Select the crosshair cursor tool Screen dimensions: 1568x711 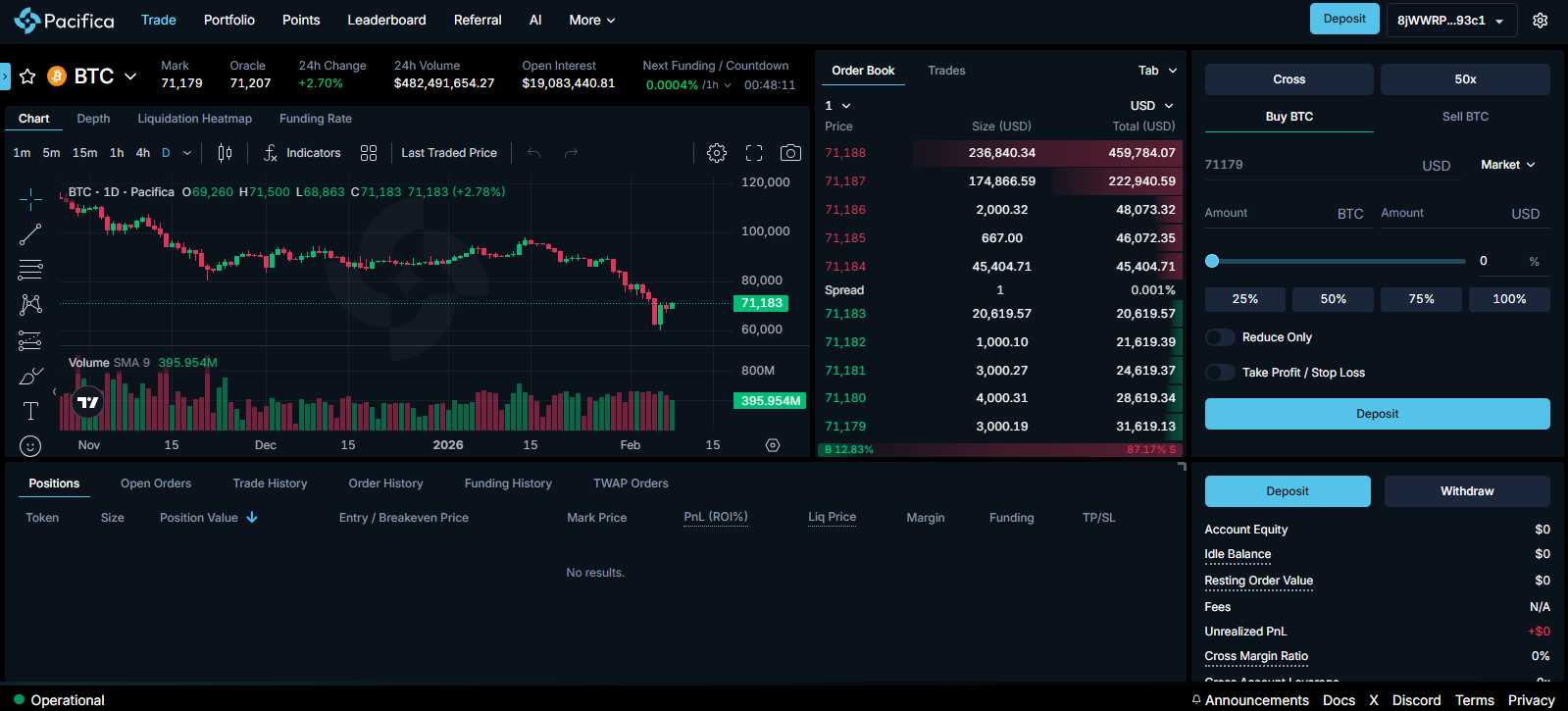[30, 199]
